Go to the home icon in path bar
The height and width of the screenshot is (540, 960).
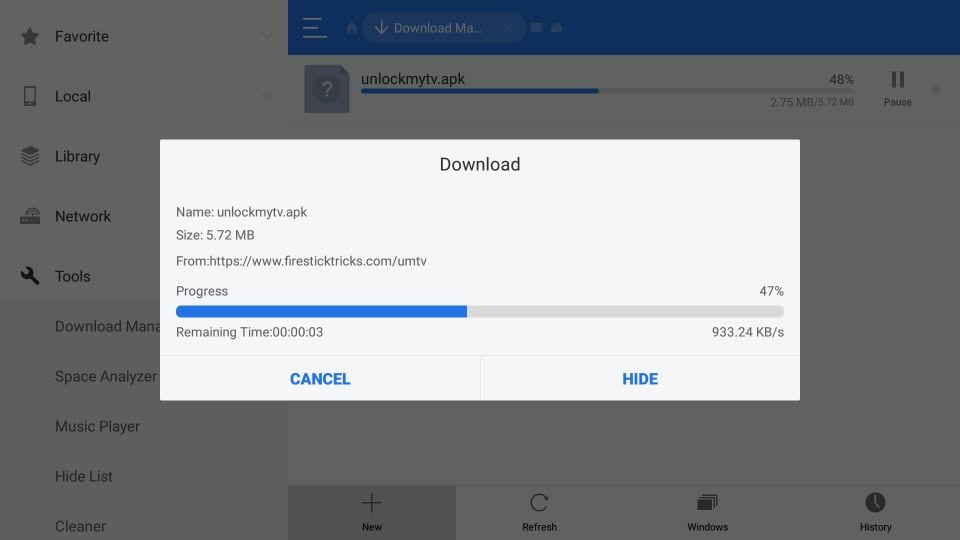coord(351,28)
